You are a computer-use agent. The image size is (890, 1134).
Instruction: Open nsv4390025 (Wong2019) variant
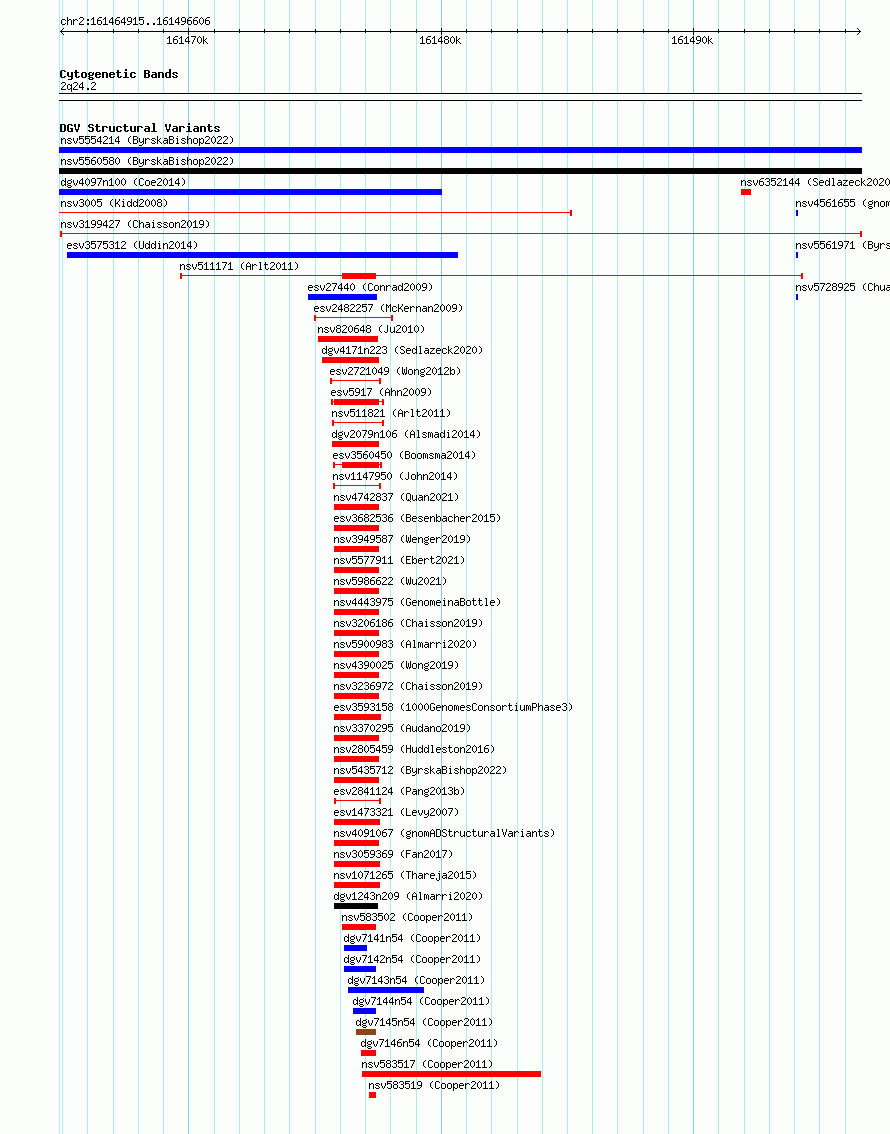tap(396, 665)
